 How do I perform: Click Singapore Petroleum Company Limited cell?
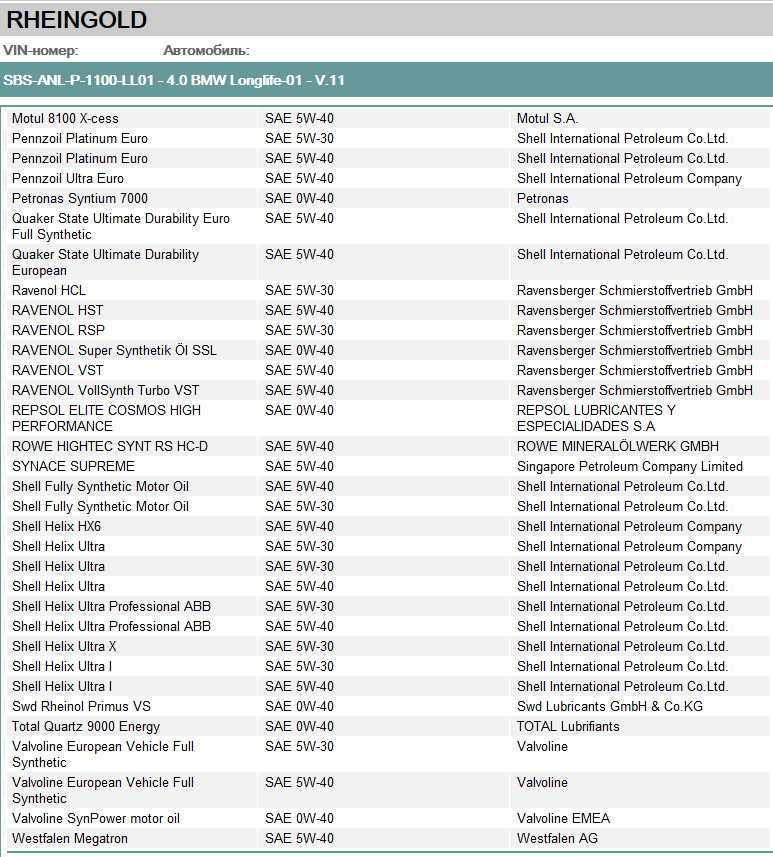(x=630, y=466)
